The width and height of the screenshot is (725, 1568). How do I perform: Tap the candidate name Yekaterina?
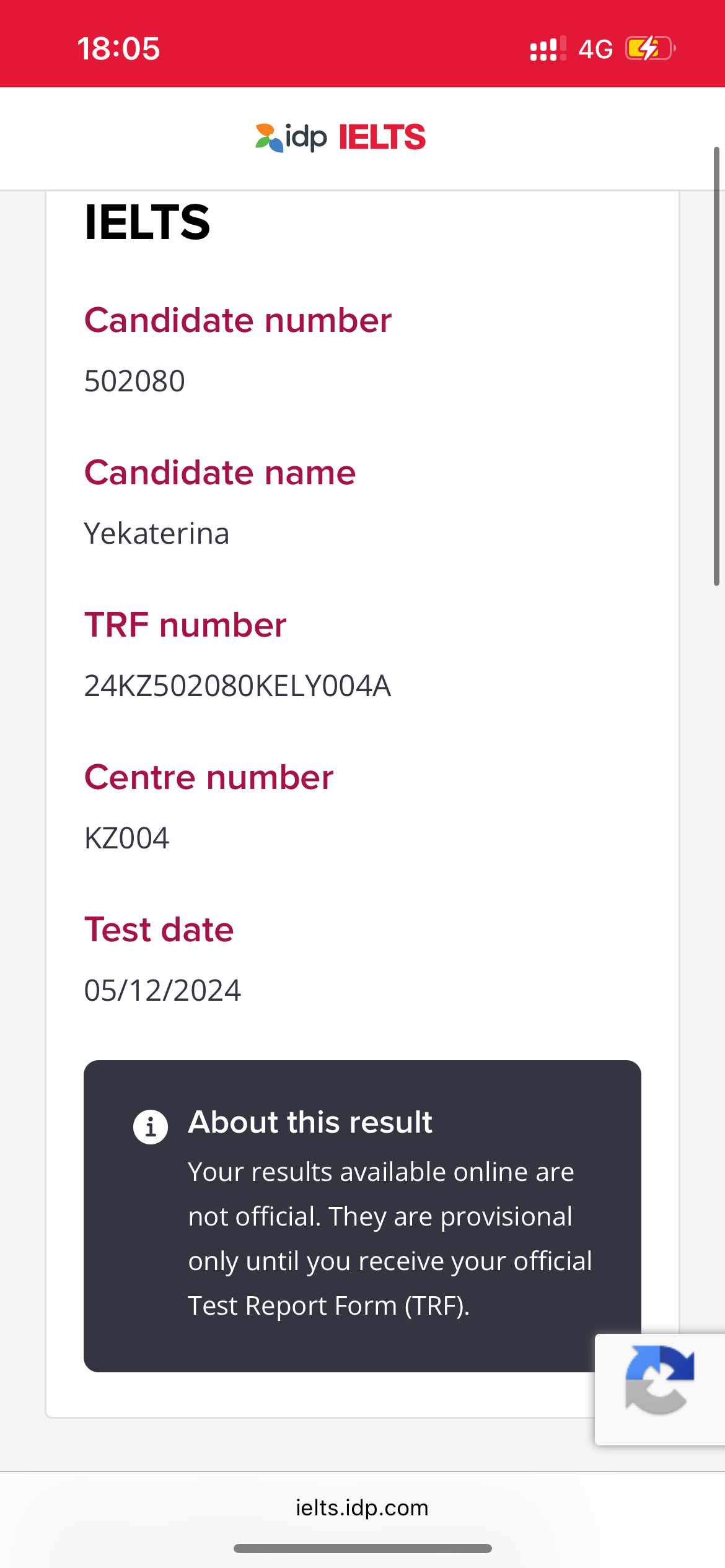click(157, 533)
